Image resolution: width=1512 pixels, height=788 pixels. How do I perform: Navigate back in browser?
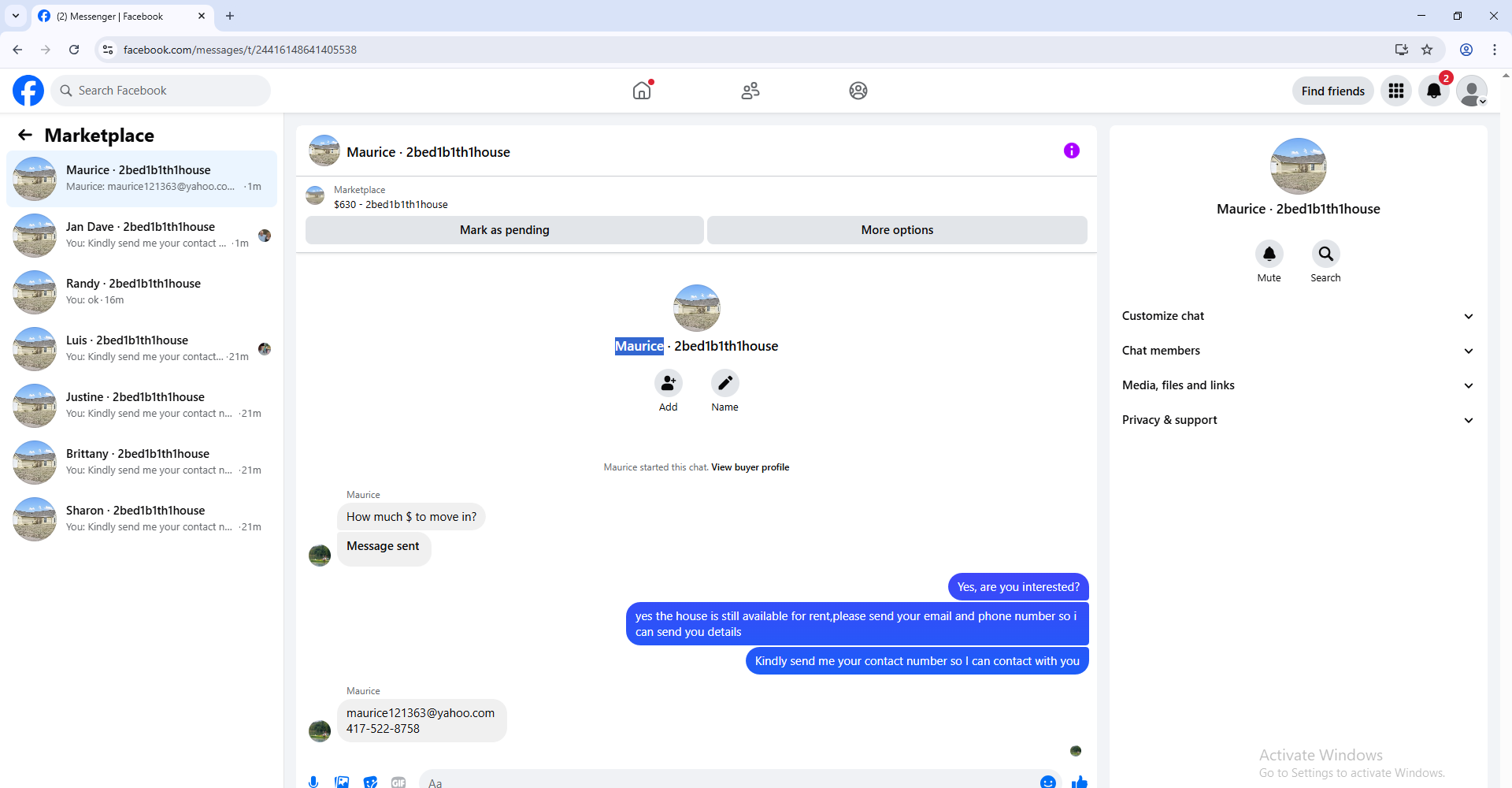pyautogui.click(x=17, y=50)
